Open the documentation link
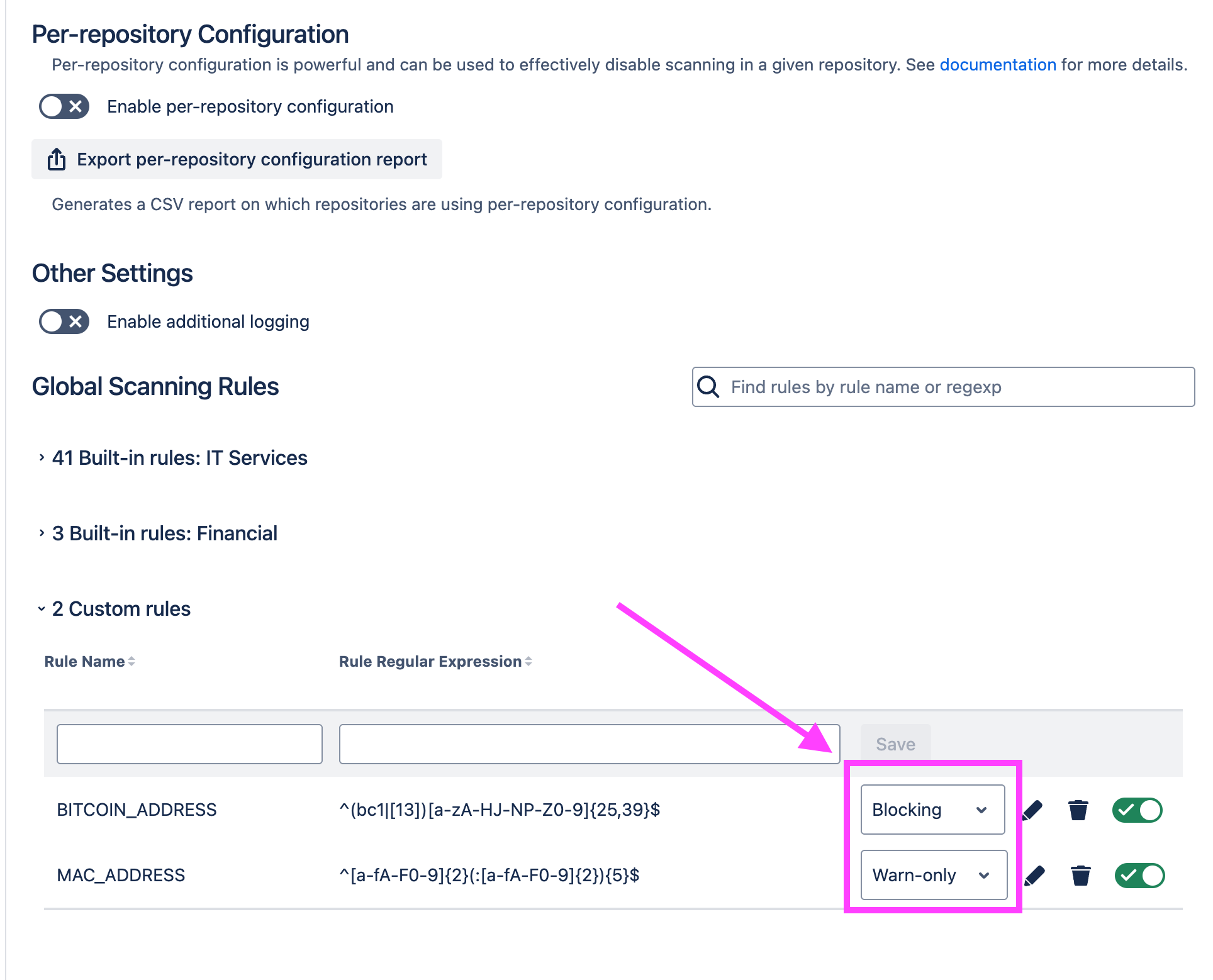Screen dimensions: 1213x980 997,65
